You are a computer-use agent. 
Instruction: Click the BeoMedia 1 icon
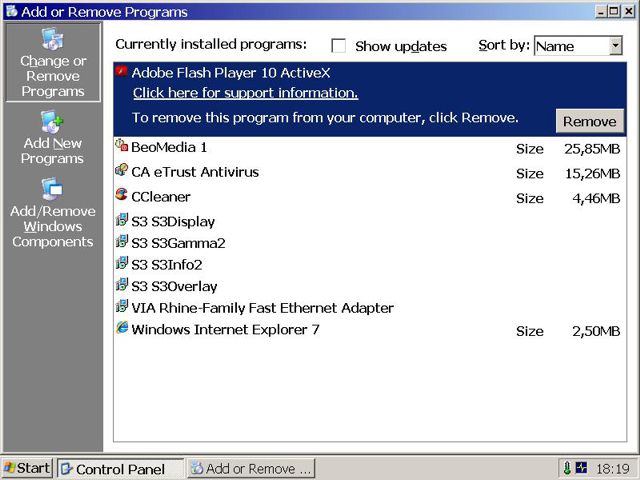click(x=121, y=145)
